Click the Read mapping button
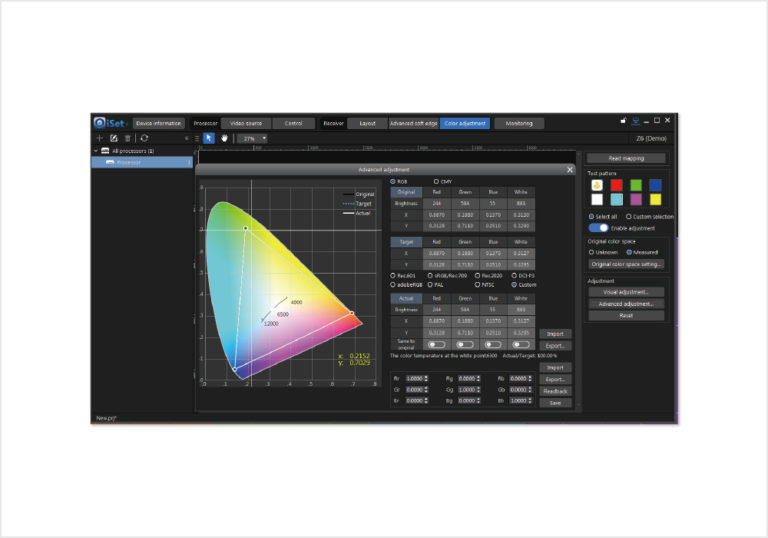This screenshot has height=538, width=768. 626,158
